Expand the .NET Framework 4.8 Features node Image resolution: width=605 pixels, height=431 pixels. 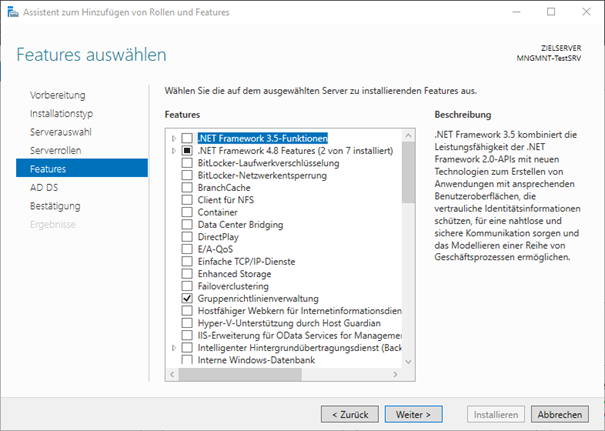point(174,150)
